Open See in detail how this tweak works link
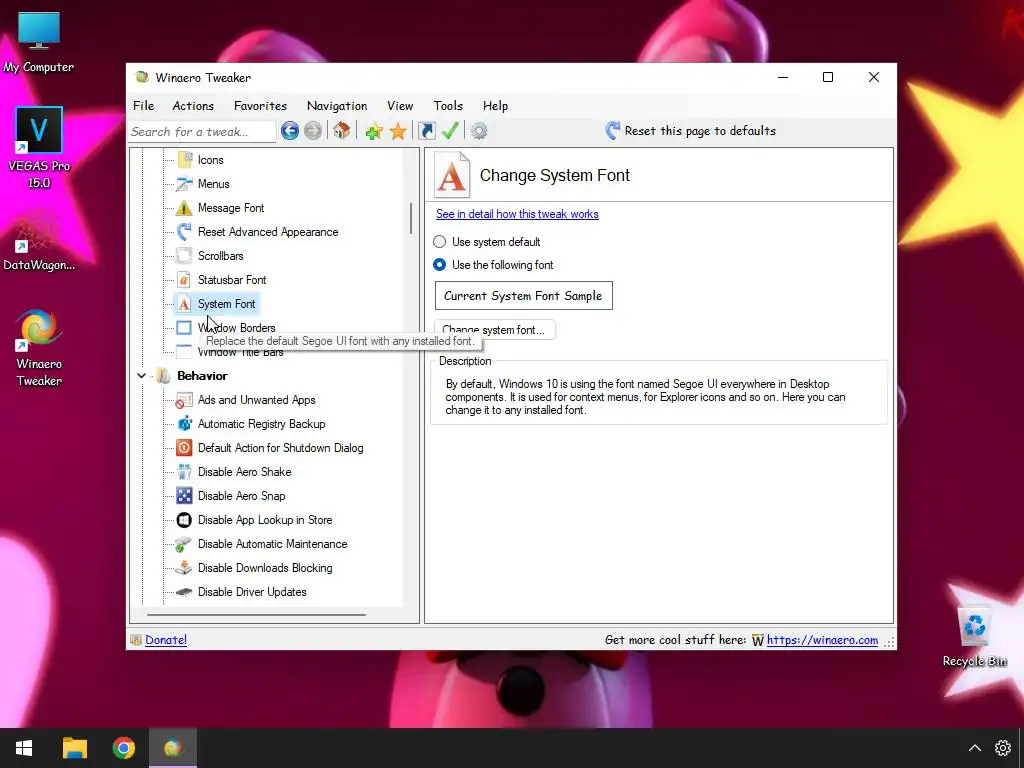This screenshot has height=768, width=1024. click(517, 214)
